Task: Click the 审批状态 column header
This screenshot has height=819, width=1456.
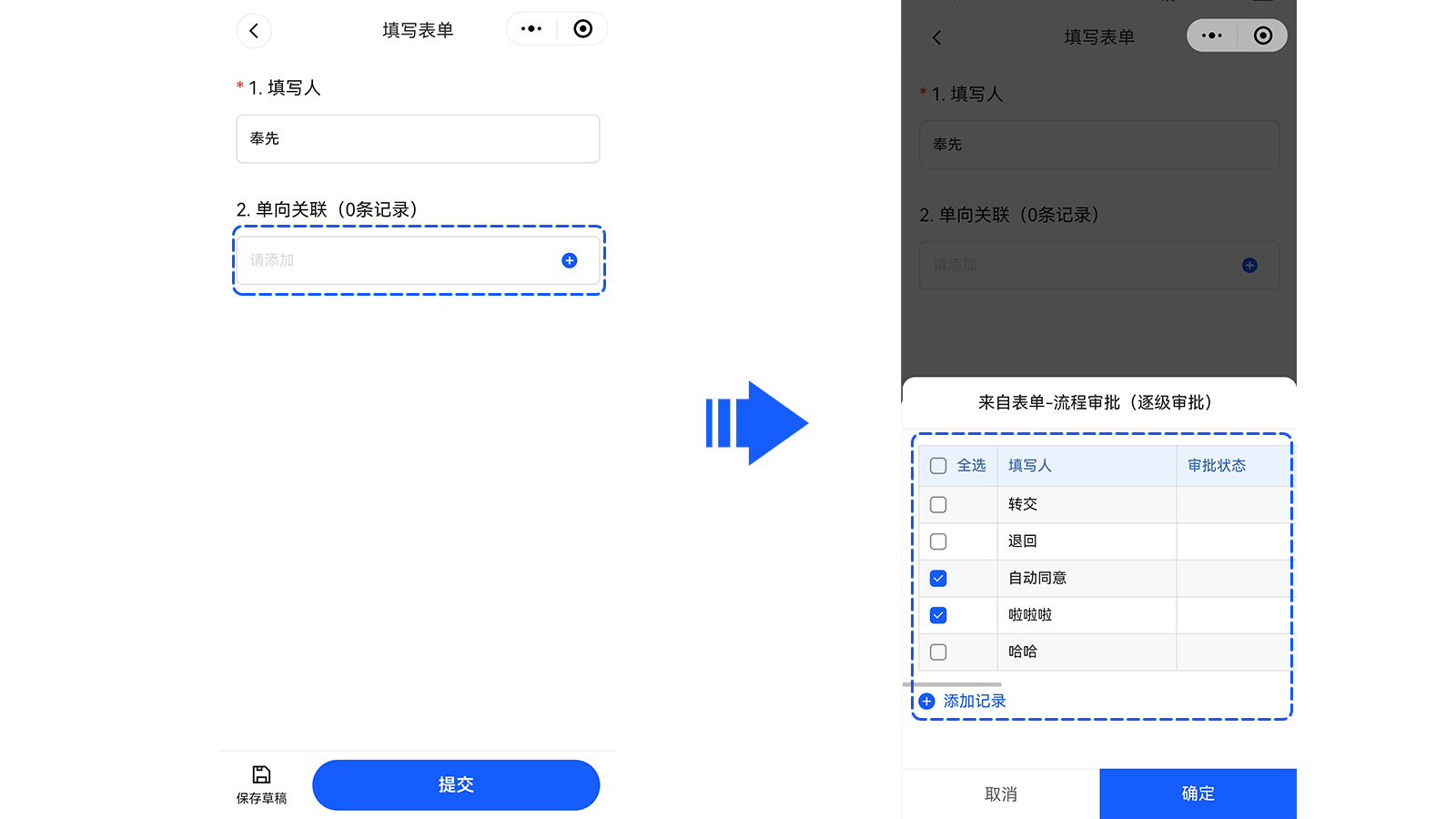Action: tap(1220, 465)
